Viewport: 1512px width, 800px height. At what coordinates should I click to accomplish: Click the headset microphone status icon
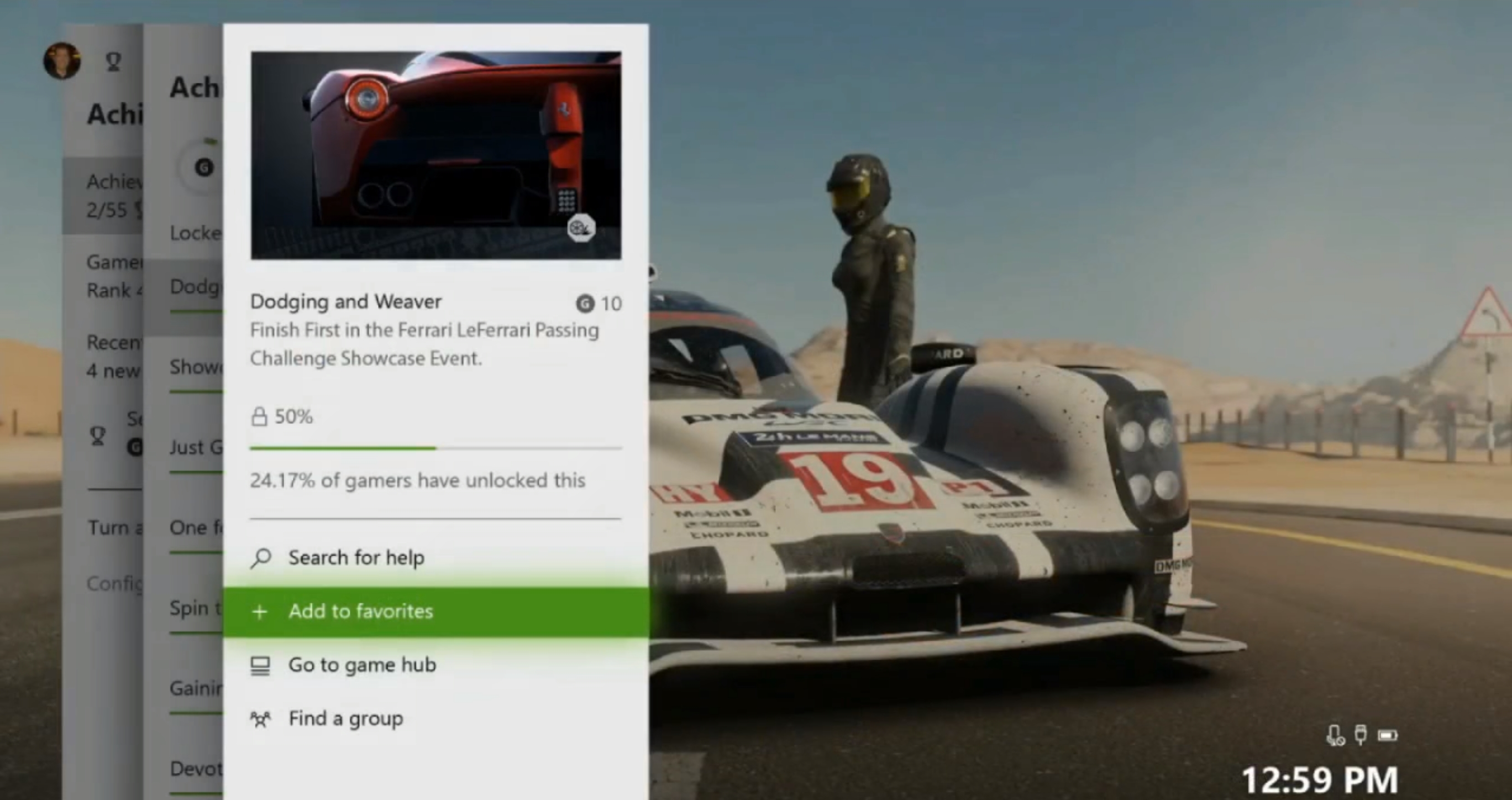pos(1335,735)
